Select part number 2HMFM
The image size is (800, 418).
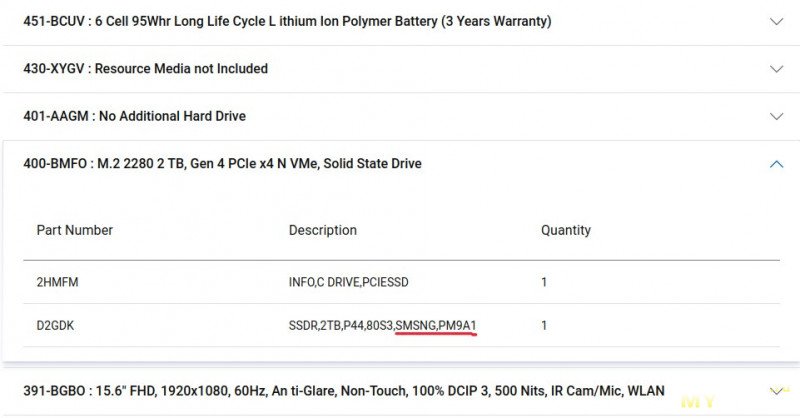coord(58,282)
